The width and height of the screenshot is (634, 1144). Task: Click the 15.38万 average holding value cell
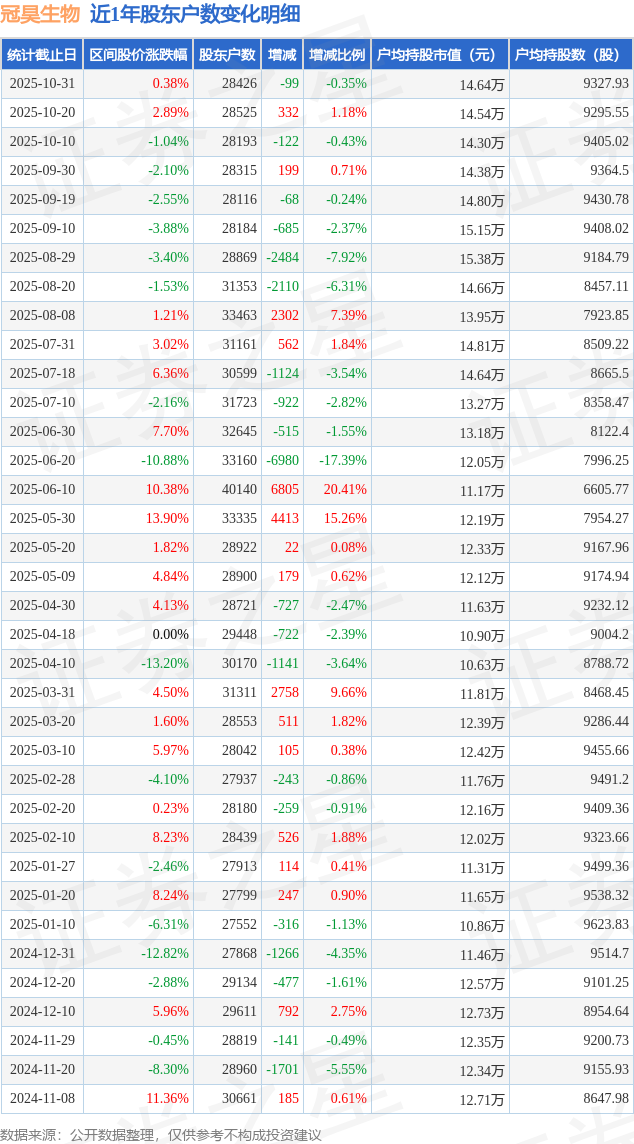482,258
